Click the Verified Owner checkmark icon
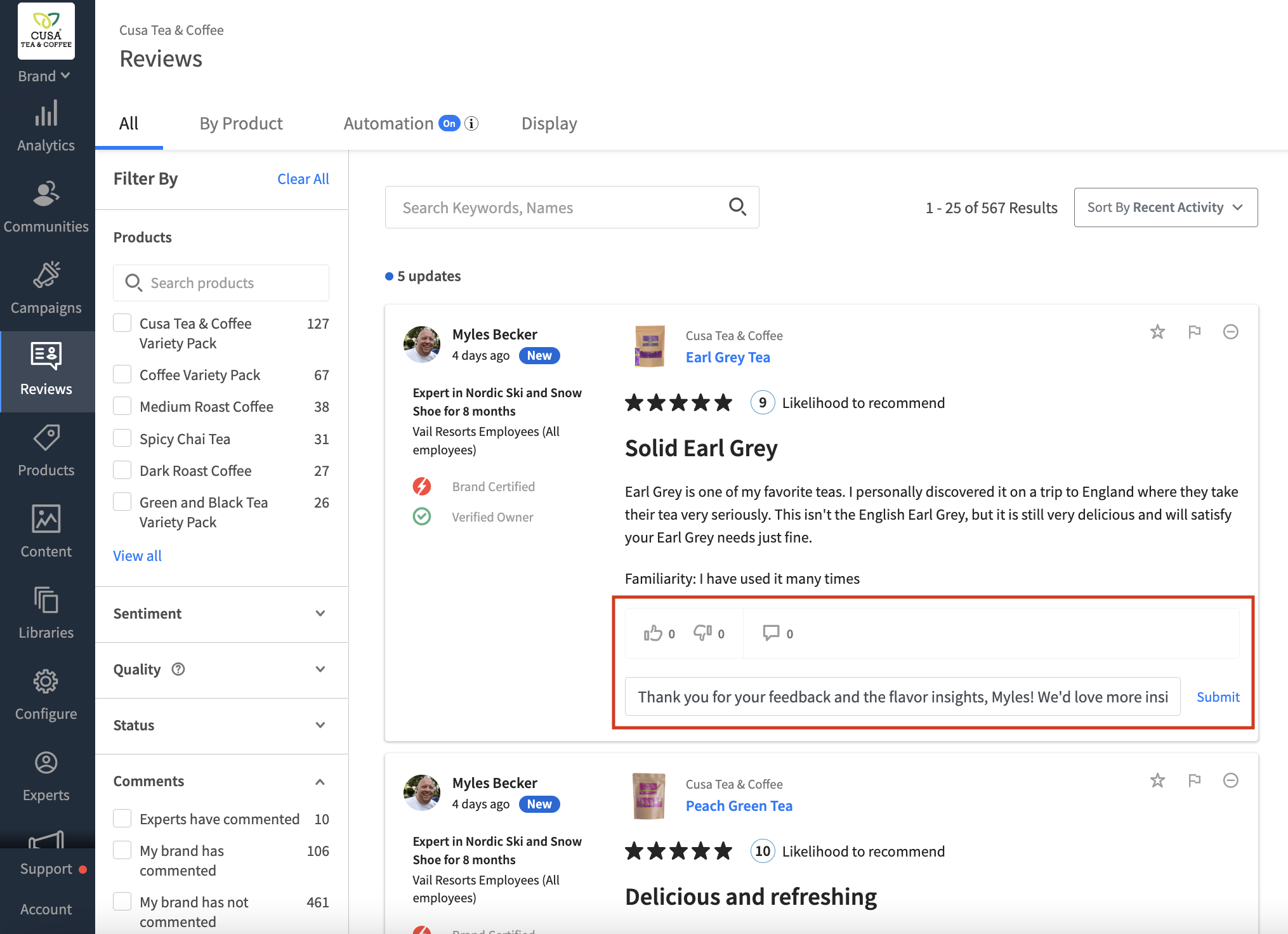 (x=422, y=516)
